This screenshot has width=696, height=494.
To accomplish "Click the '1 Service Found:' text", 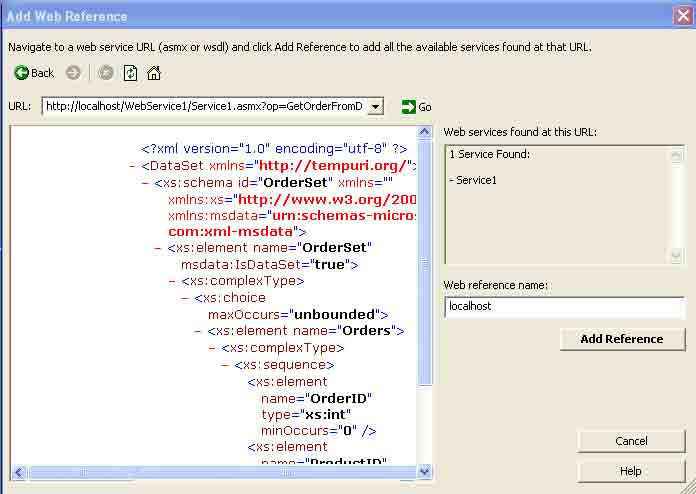I will 489,154.
